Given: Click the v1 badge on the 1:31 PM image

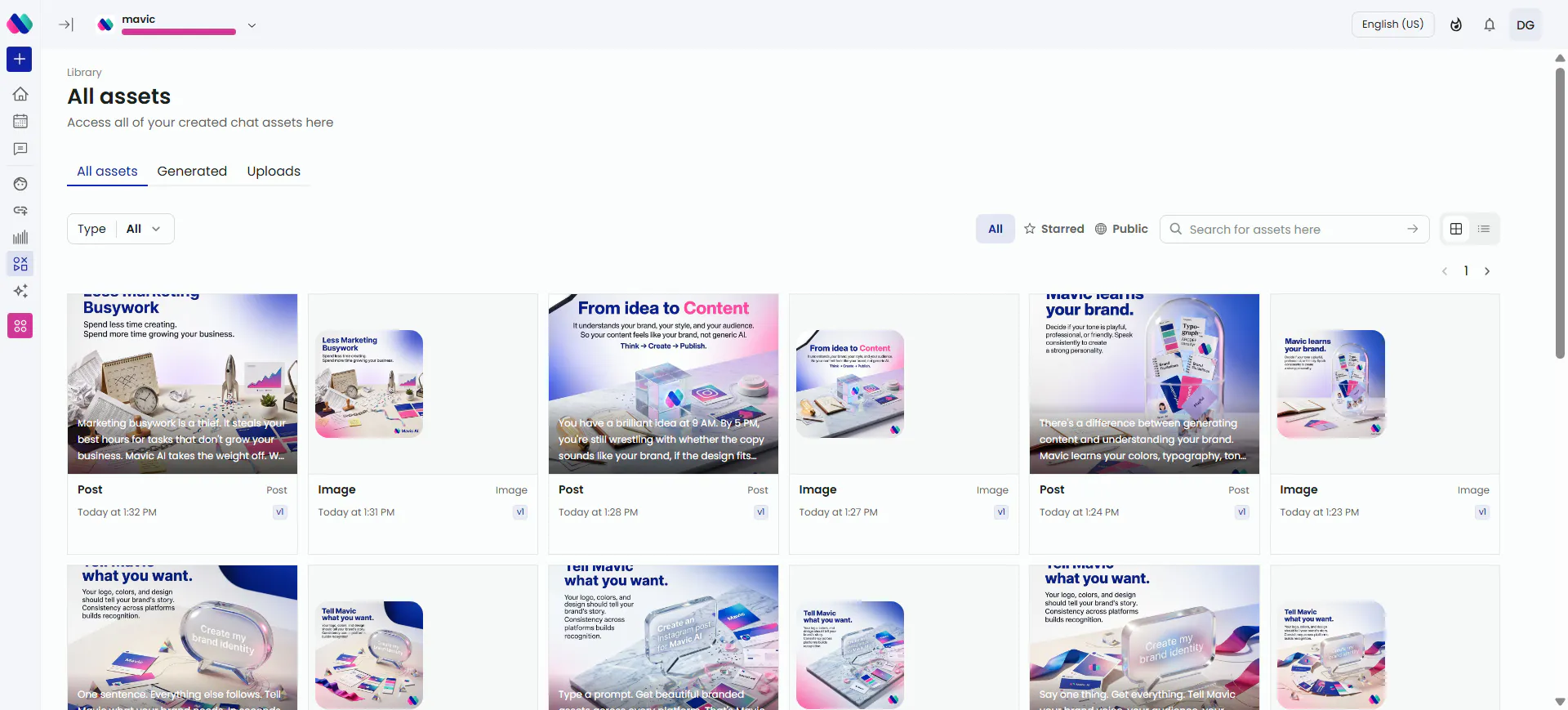Looking at the screenshot, I should coord(520,512).
